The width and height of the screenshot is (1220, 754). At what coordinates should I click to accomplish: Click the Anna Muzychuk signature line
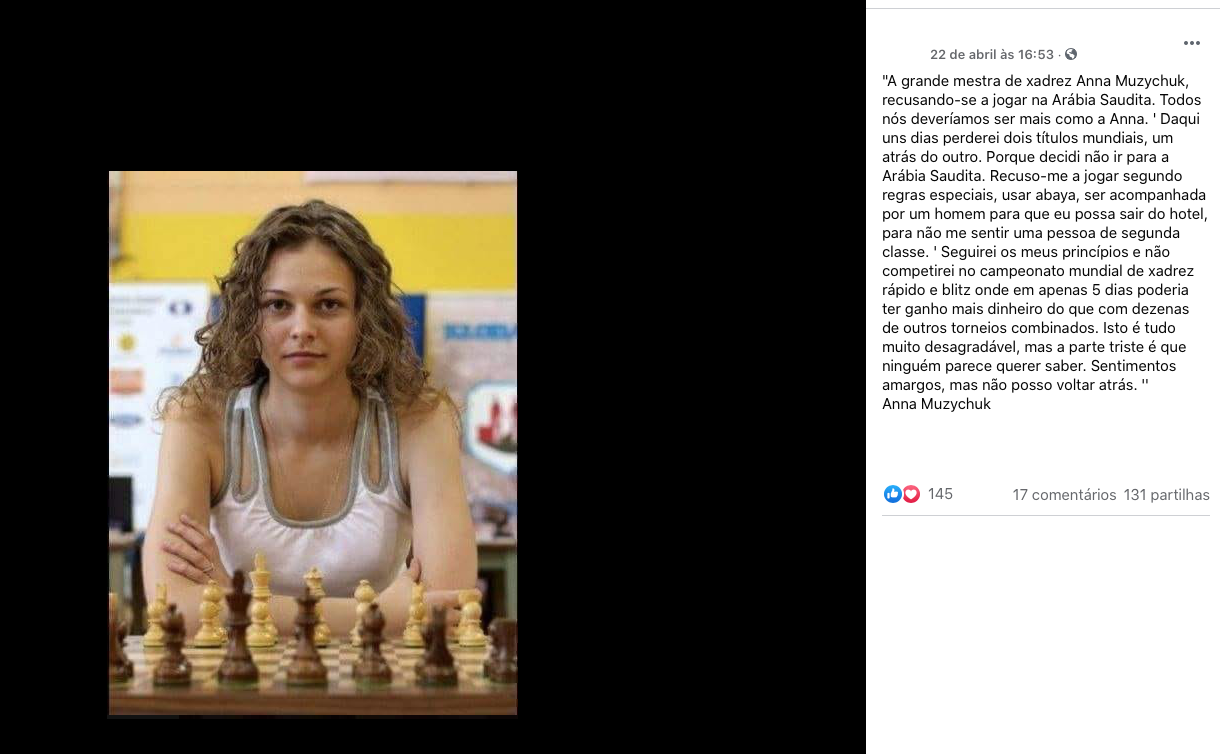936,404
